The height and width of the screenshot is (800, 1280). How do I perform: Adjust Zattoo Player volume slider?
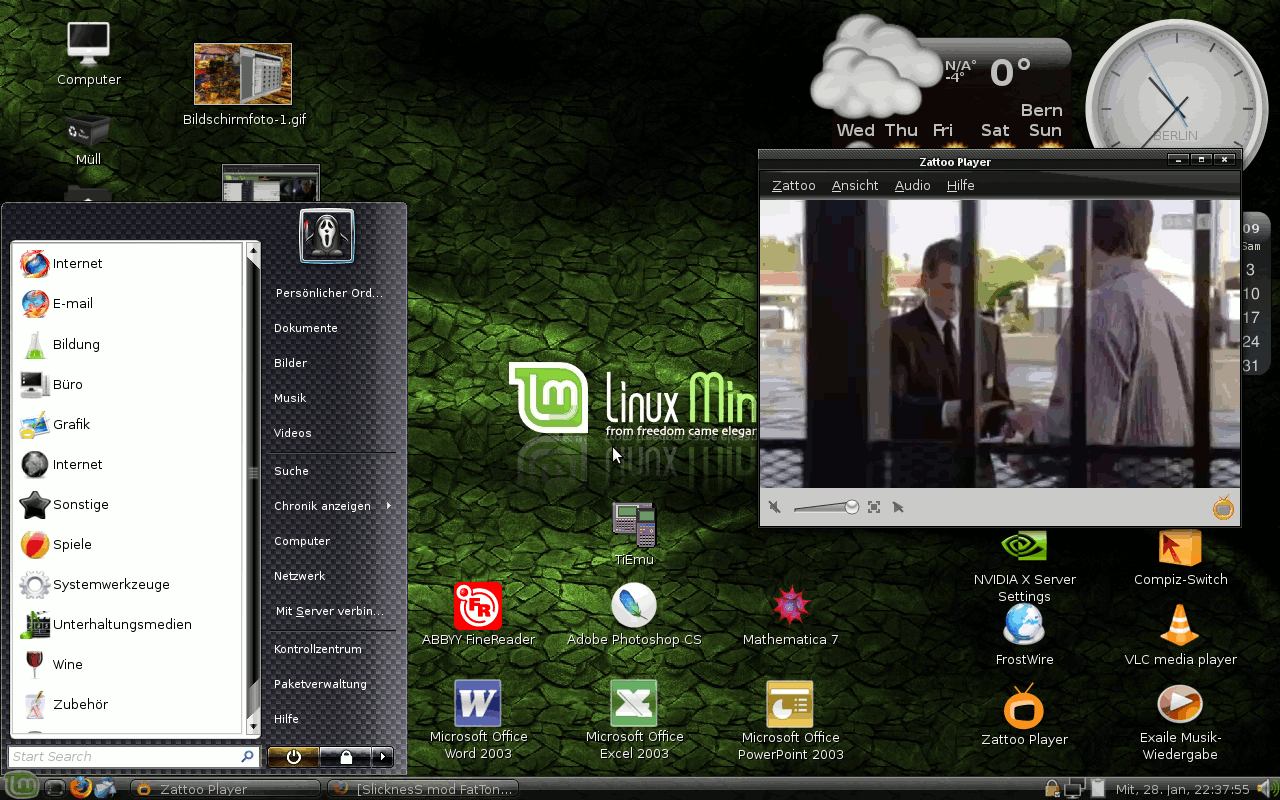pos(826,507)
